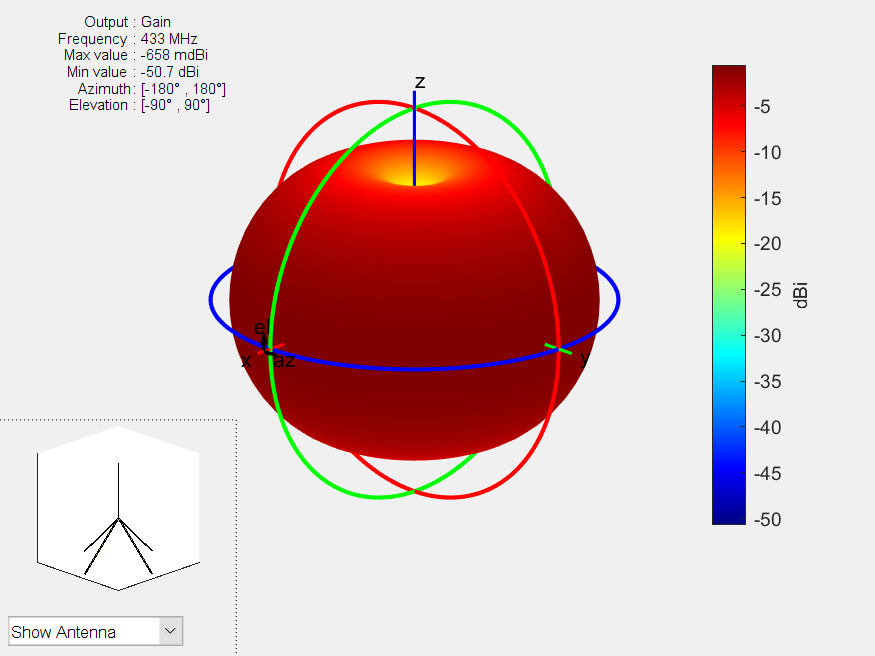Click the dBi colorbar gradient
The width and height of the screenshot is (875, 656).
point(729,295)
